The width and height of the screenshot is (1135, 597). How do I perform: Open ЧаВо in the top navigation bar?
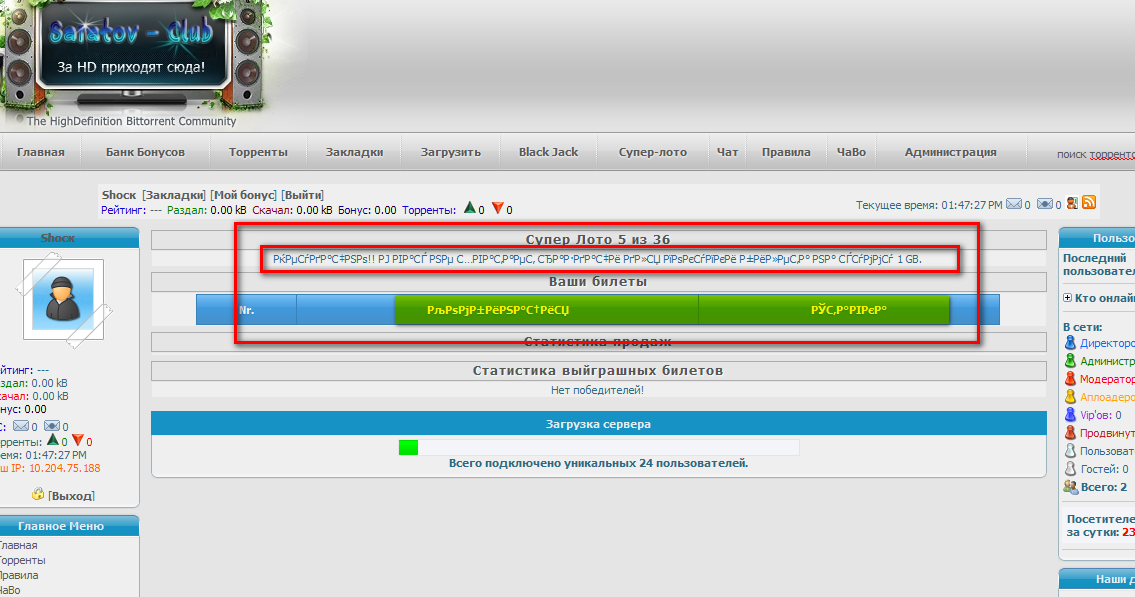pyautogui.click(x=851, y=152)
